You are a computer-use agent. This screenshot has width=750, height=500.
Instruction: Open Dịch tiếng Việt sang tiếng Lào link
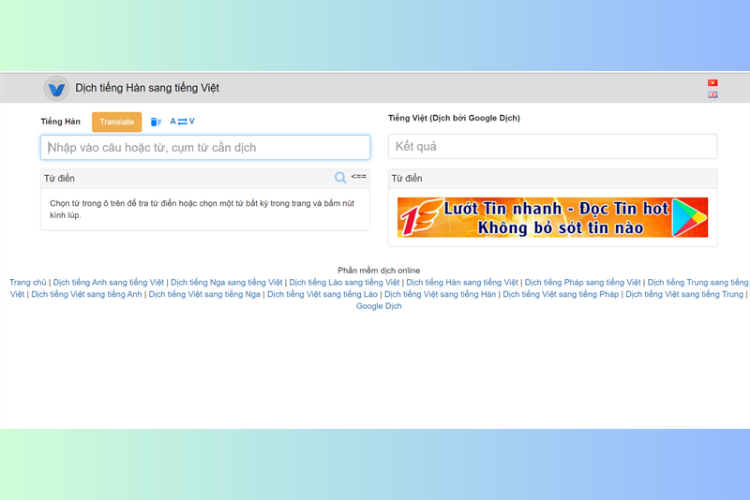pos(322,294)
